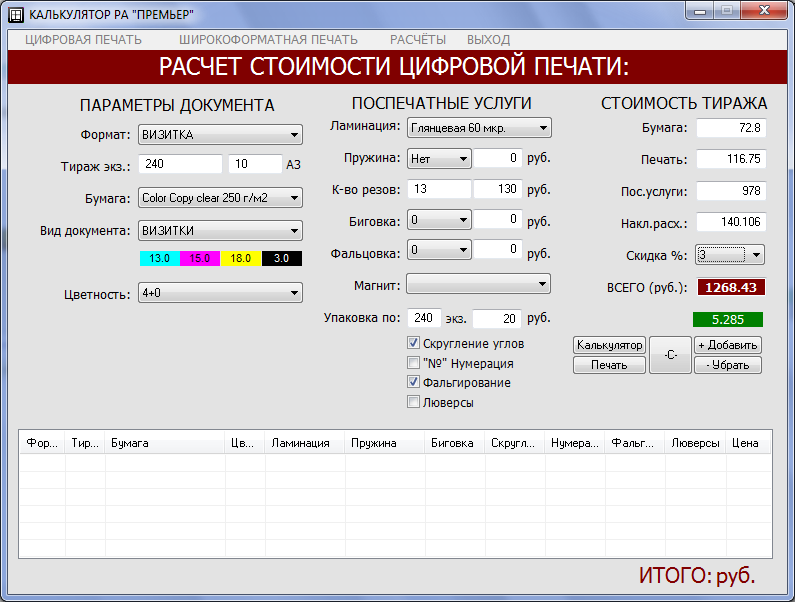Click the magenta 15.0 color swatch
The image size is (795, 602).
click(x=200, y=258)
